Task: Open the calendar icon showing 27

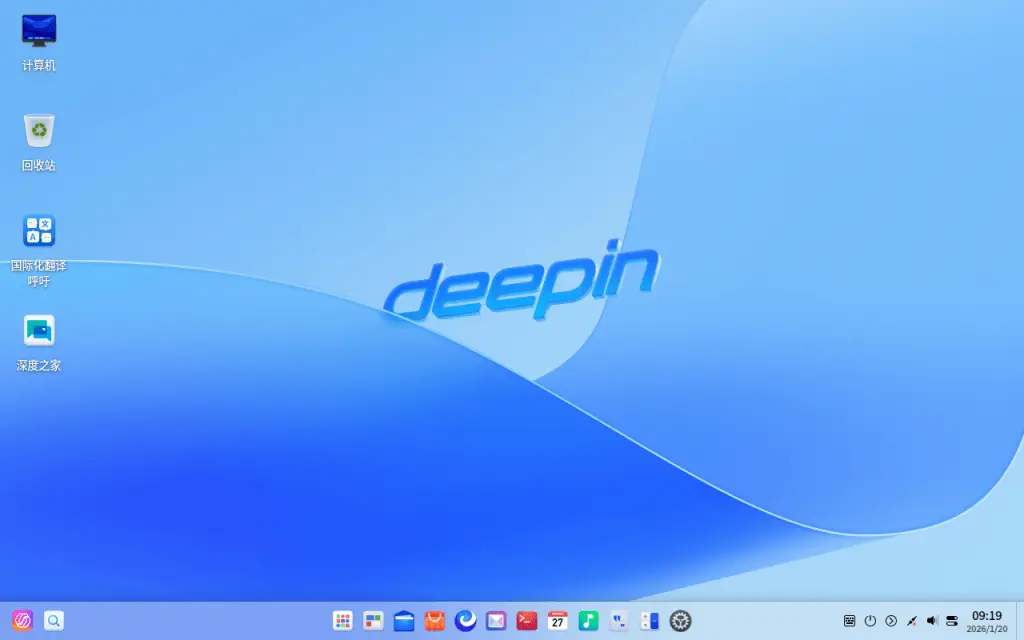Action: point(558,621)
